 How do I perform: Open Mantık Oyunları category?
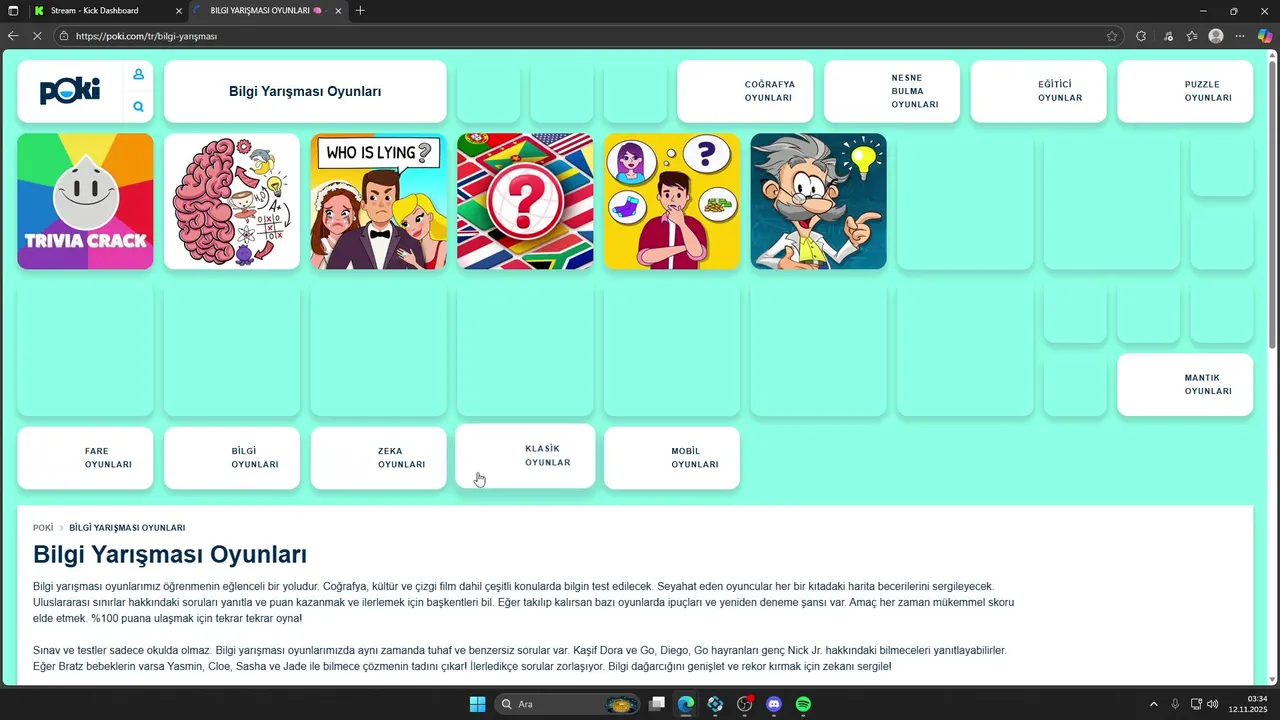1185,385
